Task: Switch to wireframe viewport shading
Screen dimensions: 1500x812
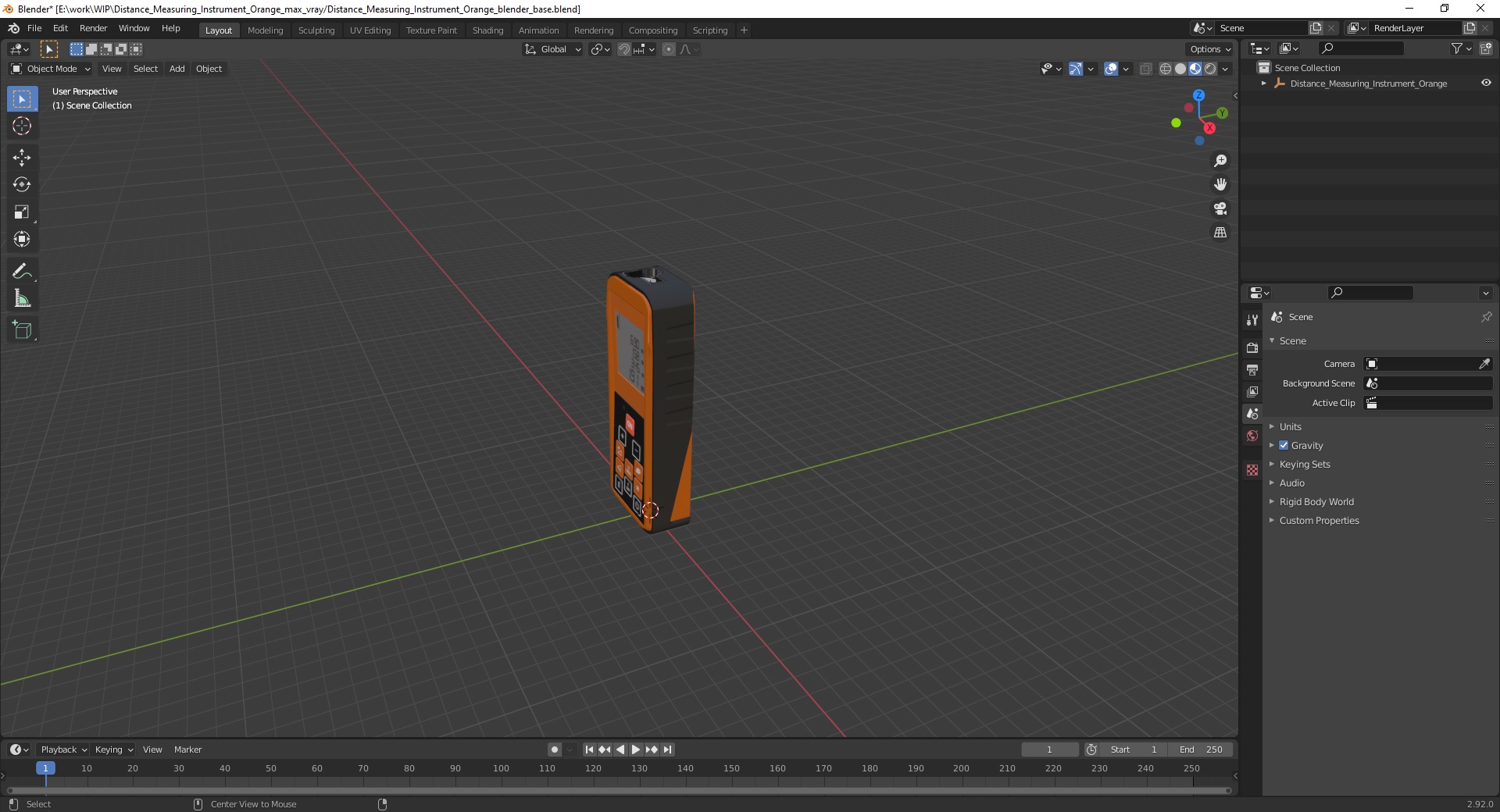Action: coord(1166,69)
